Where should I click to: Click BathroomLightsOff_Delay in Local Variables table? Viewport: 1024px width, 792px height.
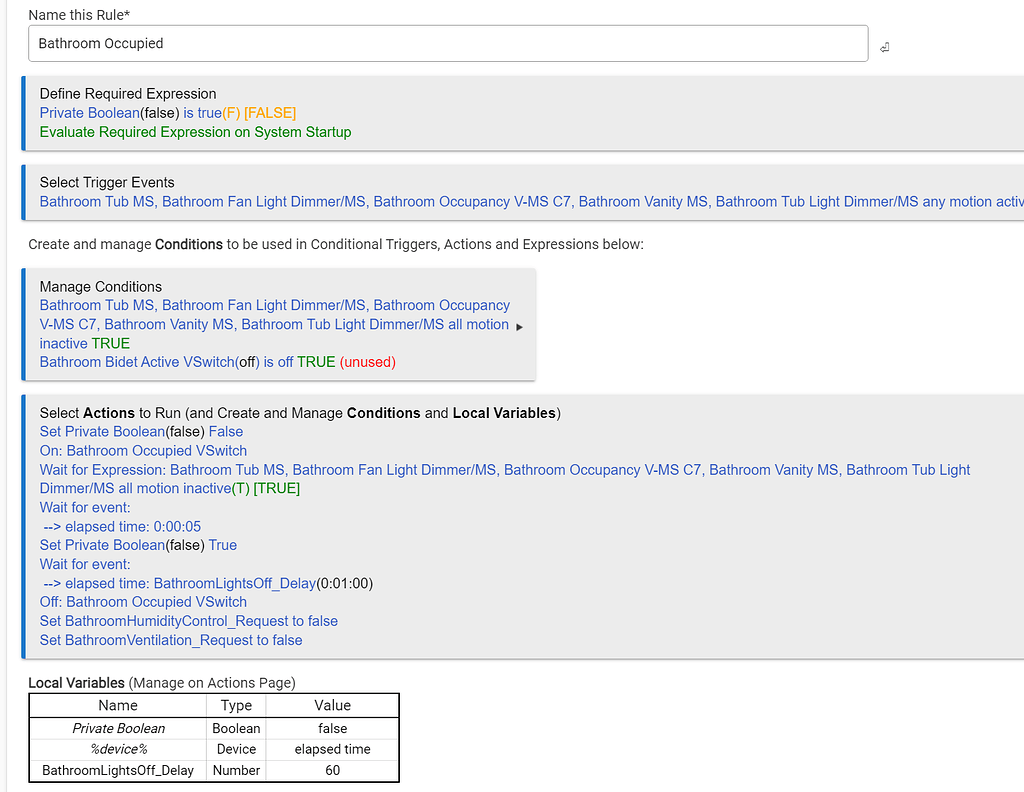tap(118, 771)
